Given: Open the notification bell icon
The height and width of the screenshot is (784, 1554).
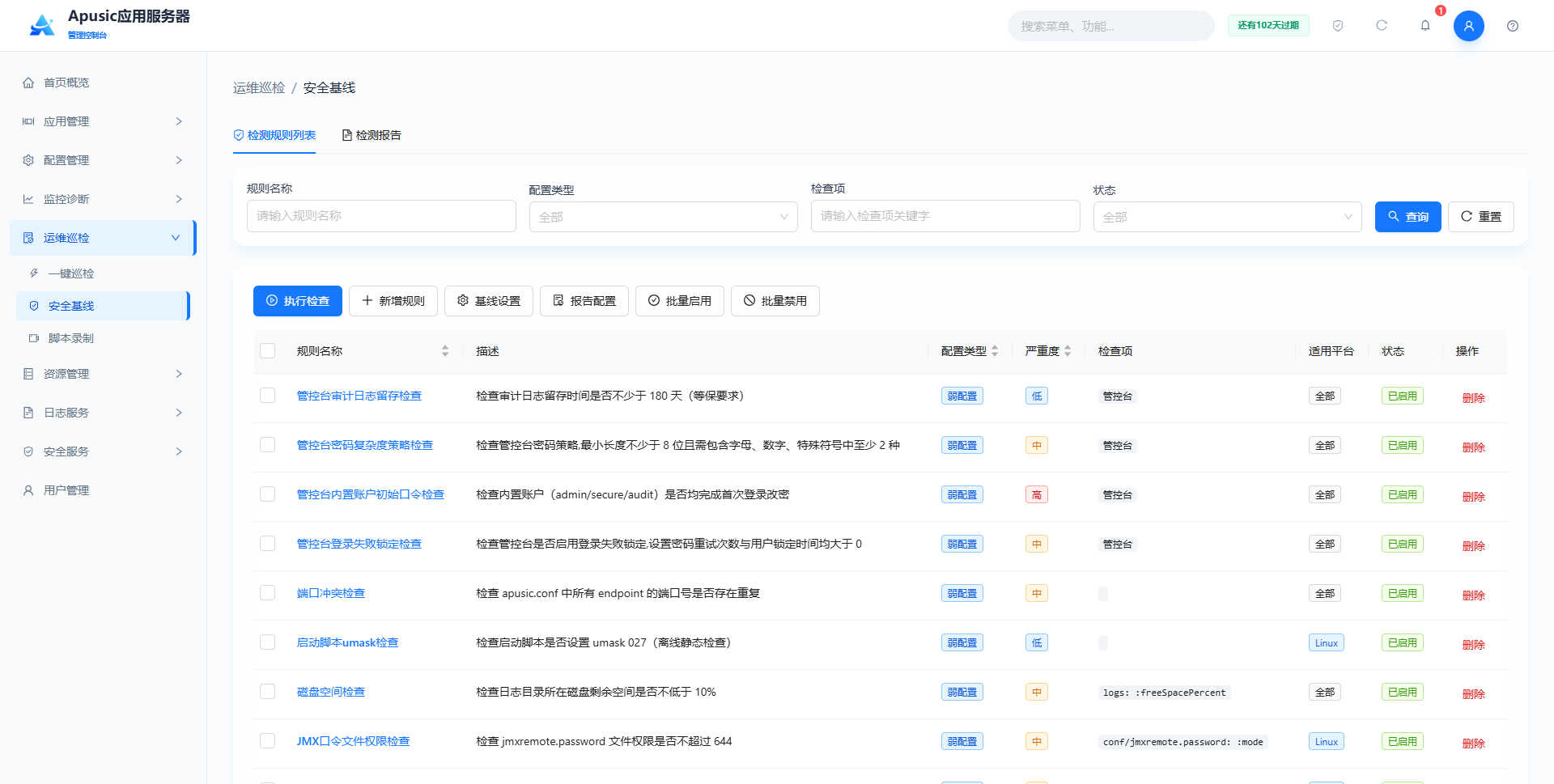Looking at the screenshot, I should point(1425,26).
